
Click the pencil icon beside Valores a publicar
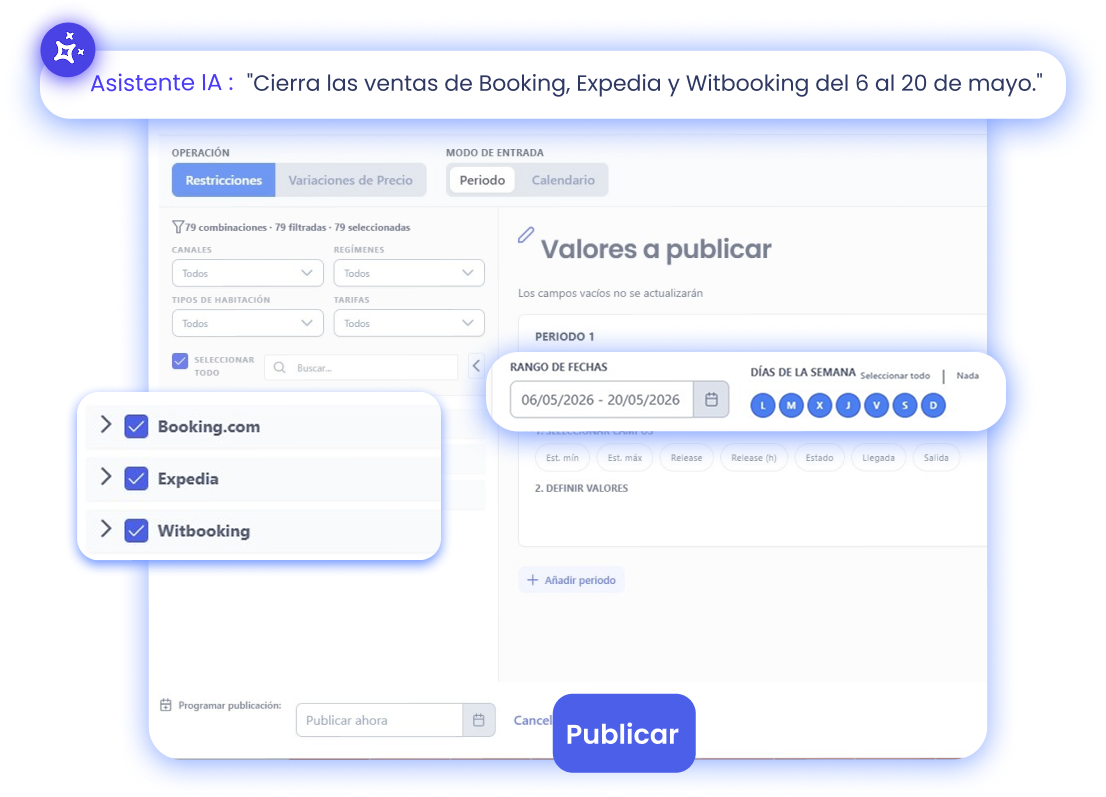[x=525, y=235]
